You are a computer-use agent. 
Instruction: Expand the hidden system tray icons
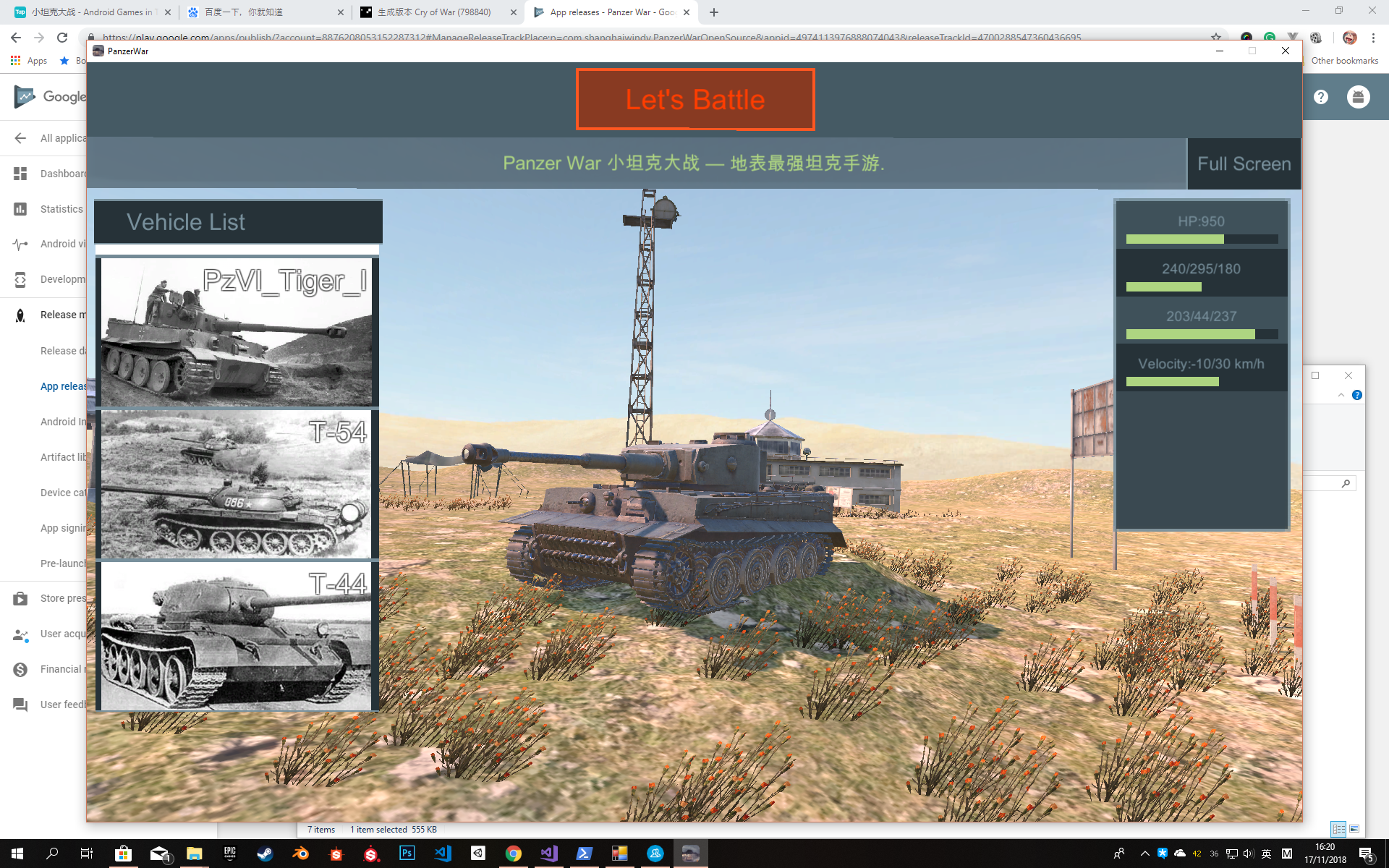[1144, 854]
